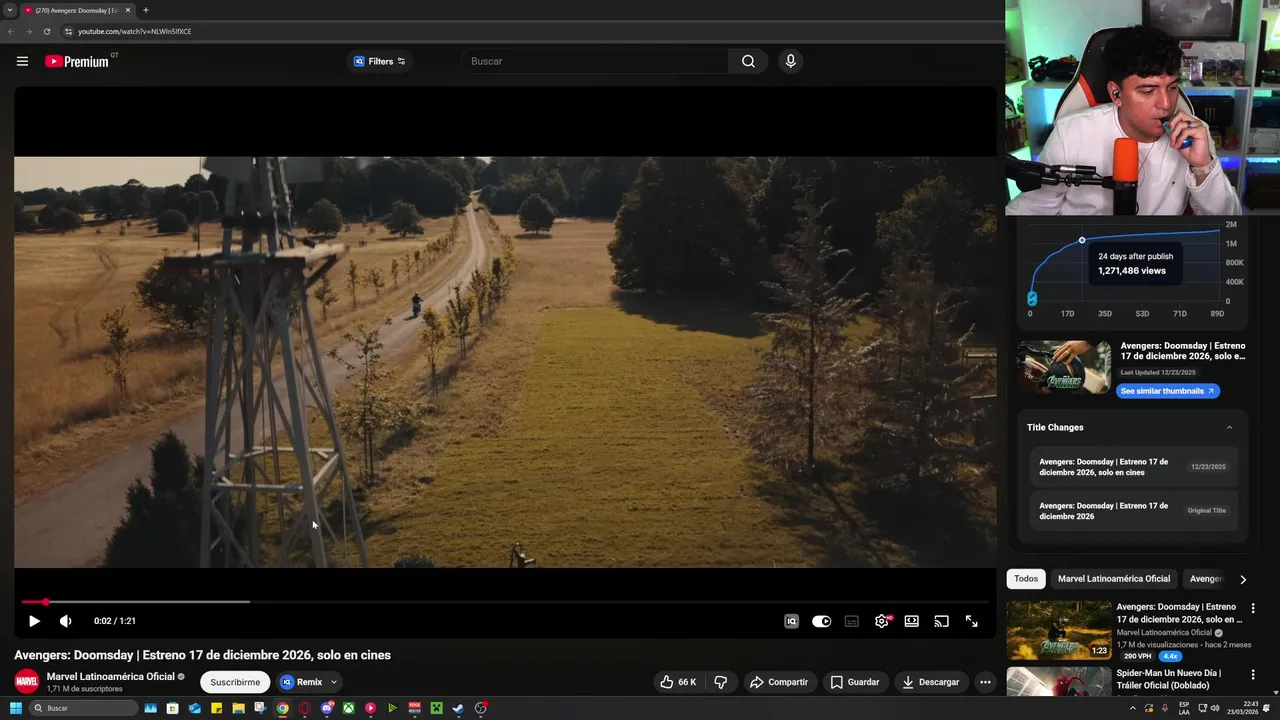Viewport: 1280px width, 720px height.
Task: Open the YouTube hamburger guide menu
Action: pos(22,61)
